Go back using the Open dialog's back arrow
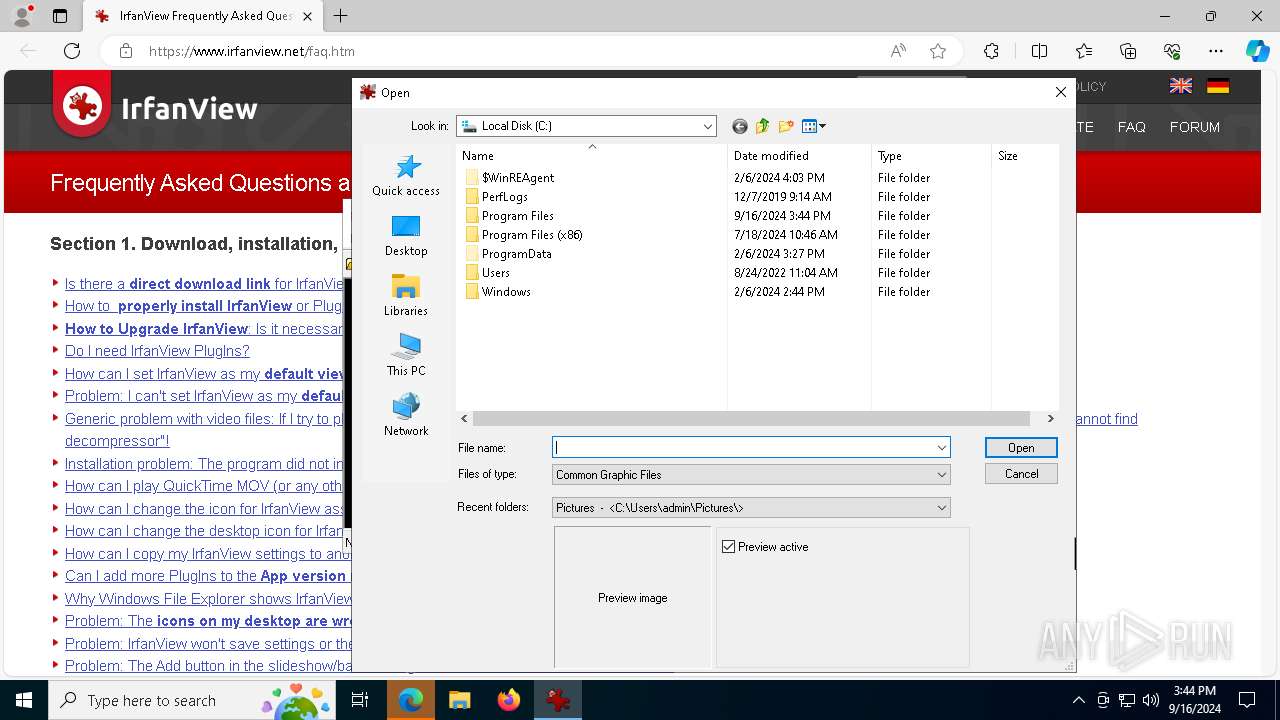The width and height of the screenshot is (1280, 720). pos(740,126)
